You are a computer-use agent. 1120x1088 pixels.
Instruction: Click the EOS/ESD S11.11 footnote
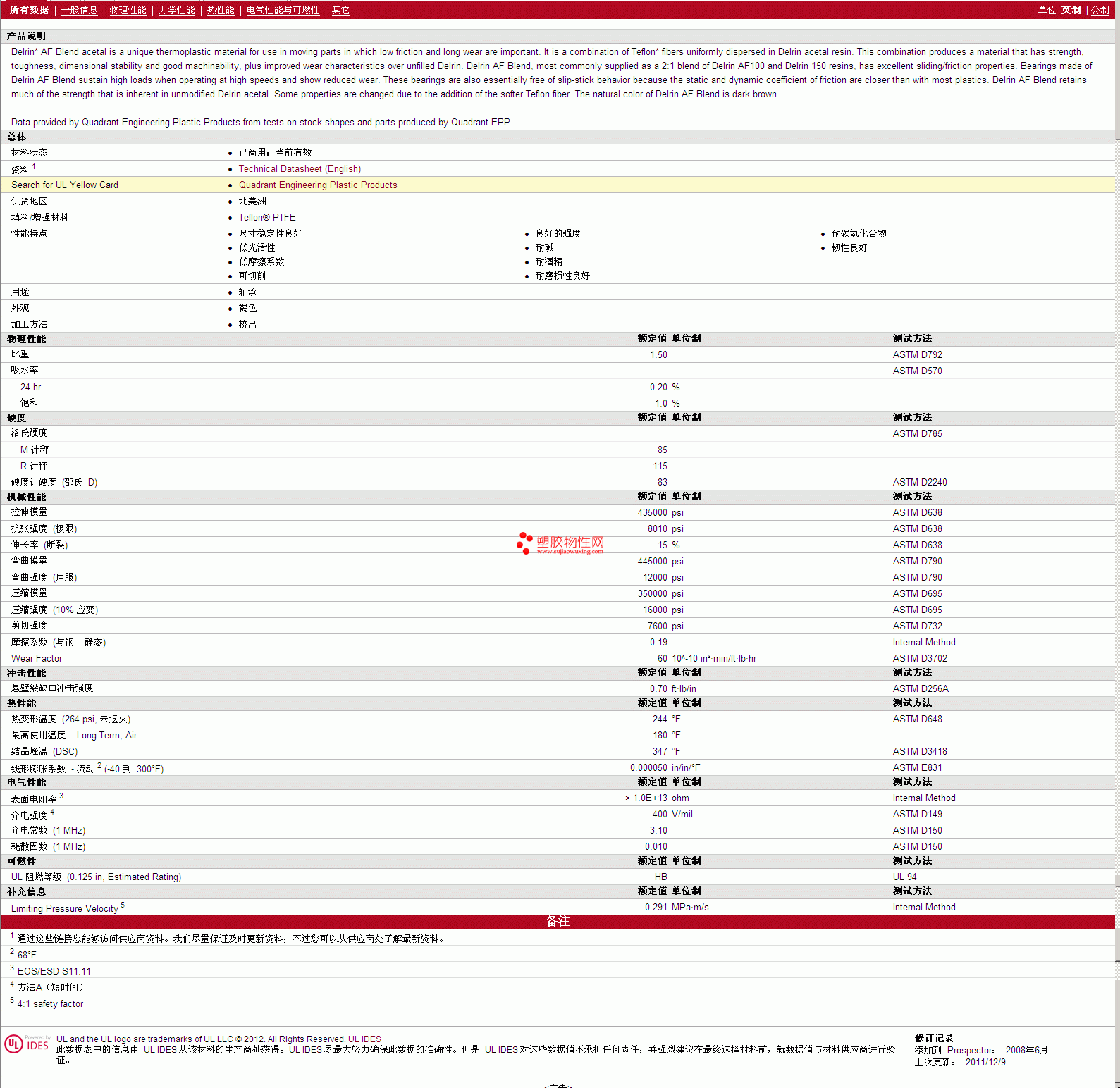pos(54,972)
